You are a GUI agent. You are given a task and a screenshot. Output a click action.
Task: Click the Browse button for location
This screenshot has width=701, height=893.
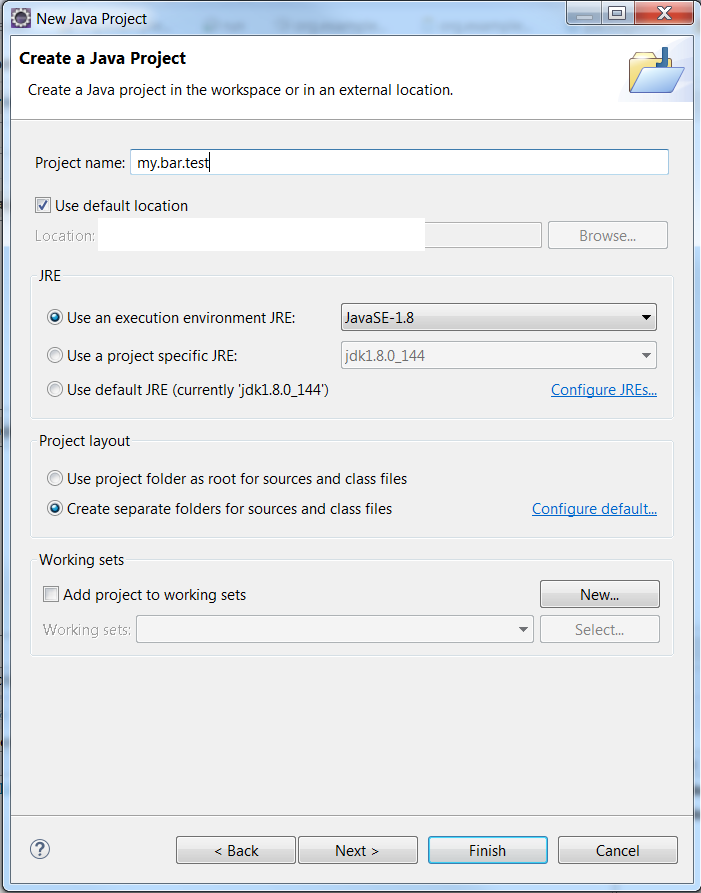coord(607,234)
